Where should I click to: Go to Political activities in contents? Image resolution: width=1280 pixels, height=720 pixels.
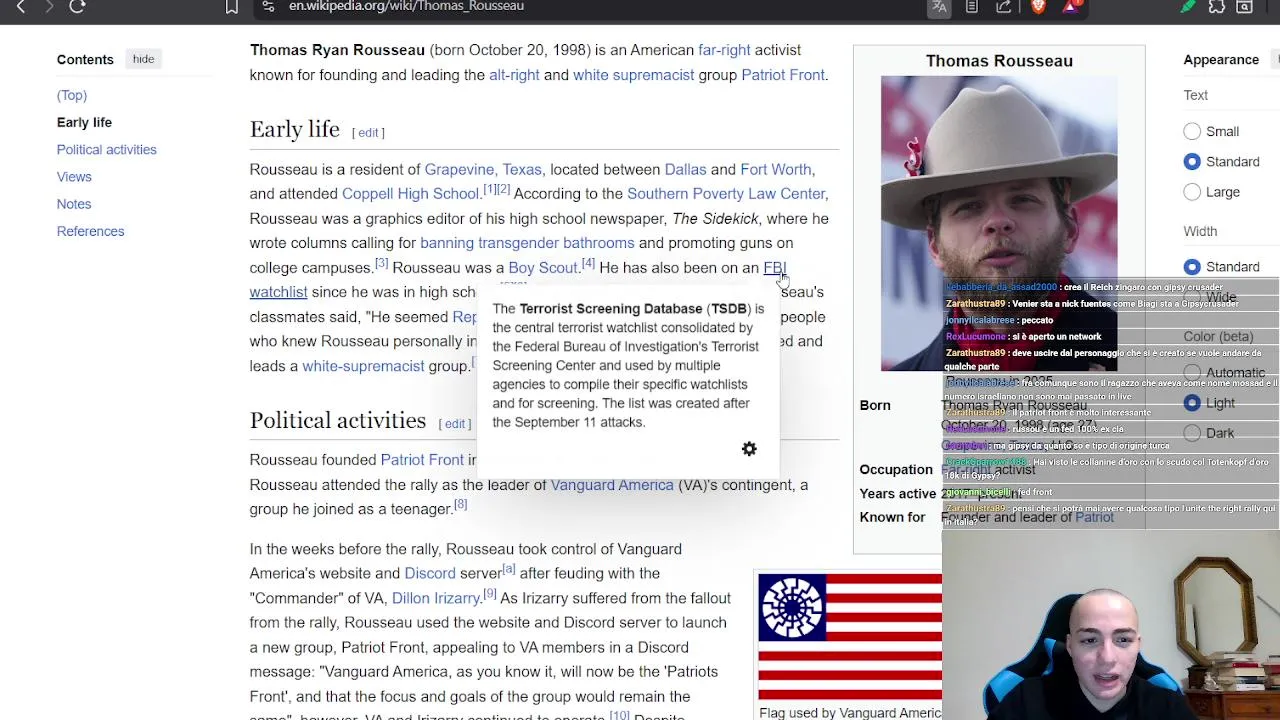point(107,149)
